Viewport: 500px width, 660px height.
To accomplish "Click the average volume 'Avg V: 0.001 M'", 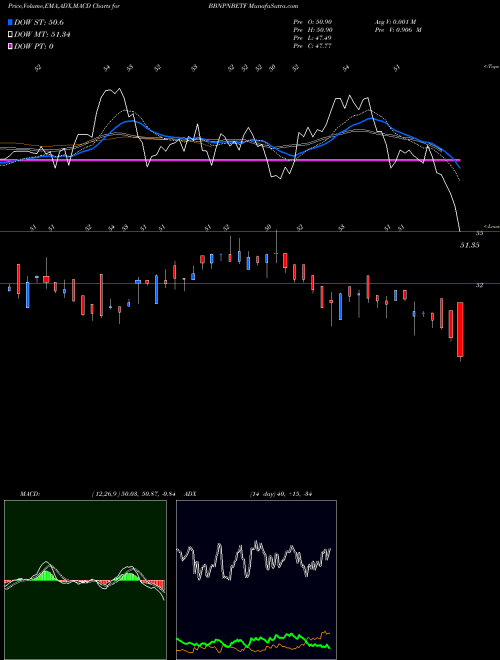I will (395, 22).
